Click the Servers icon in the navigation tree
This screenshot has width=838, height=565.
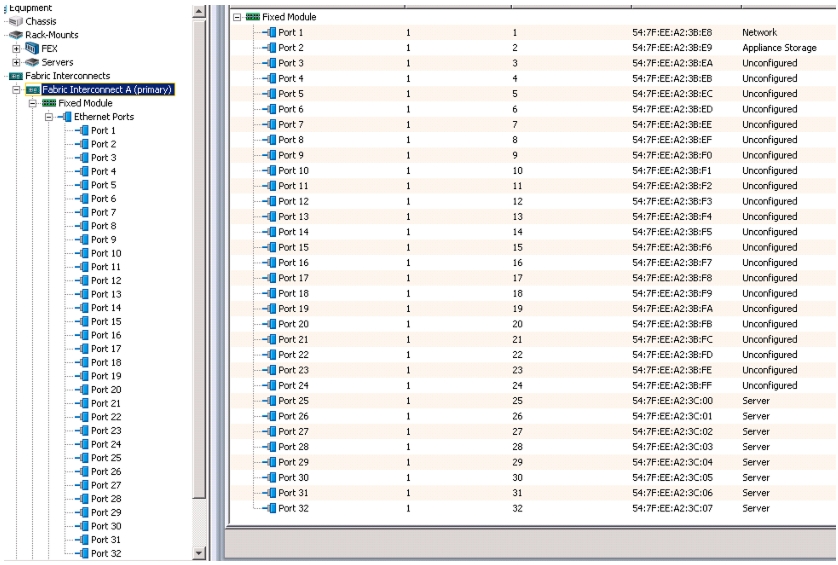coord(32,62)
